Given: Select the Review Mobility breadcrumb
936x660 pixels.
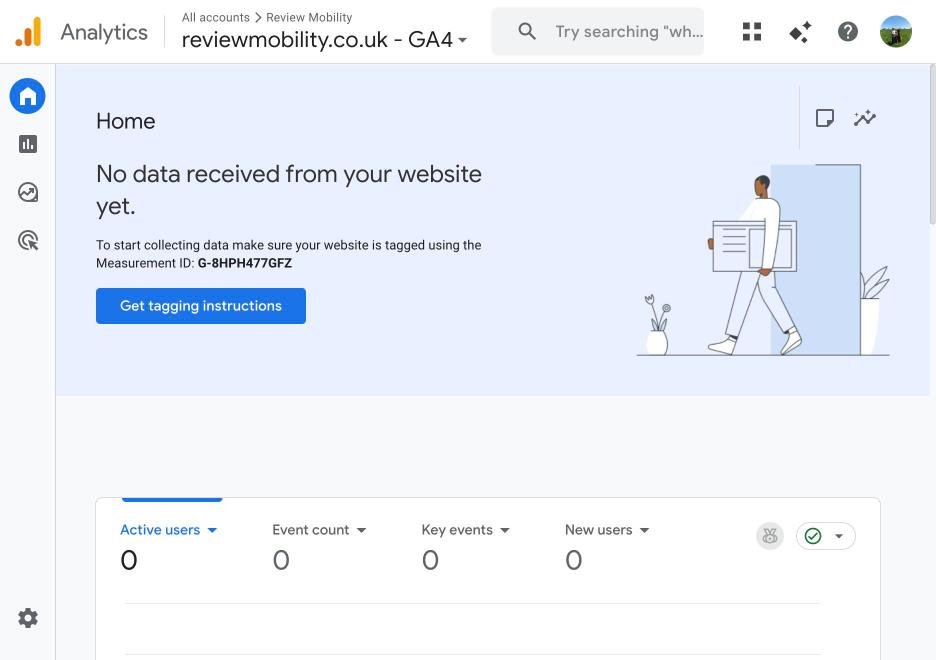Looking at the screenshot, I should (x=308, y=17).
